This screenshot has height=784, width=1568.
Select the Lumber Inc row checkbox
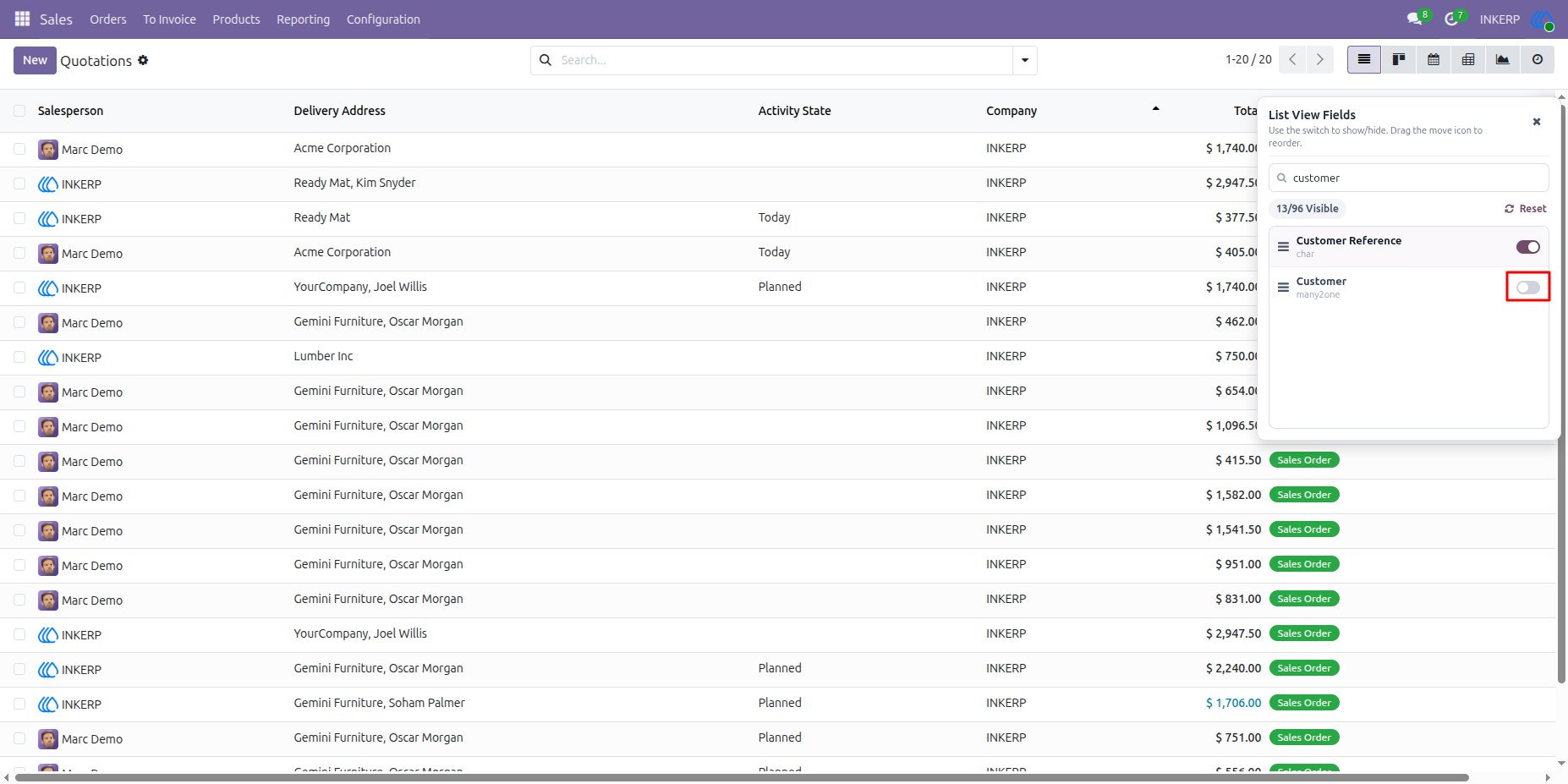click(x=19, y=357)
